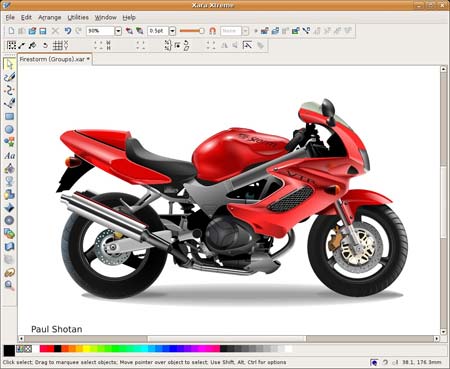
Task: Toggle the grid icon in the selector bar
Action: pyautogui.click(x=57, y=45)
